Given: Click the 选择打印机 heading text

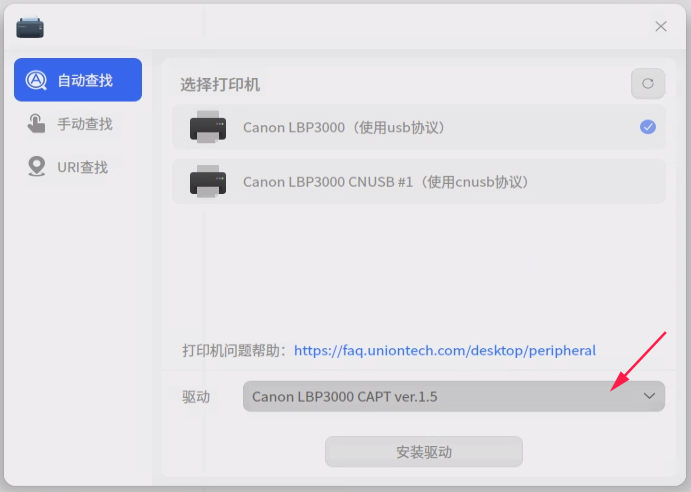Looking at the screenshot, I should [220, 84].
